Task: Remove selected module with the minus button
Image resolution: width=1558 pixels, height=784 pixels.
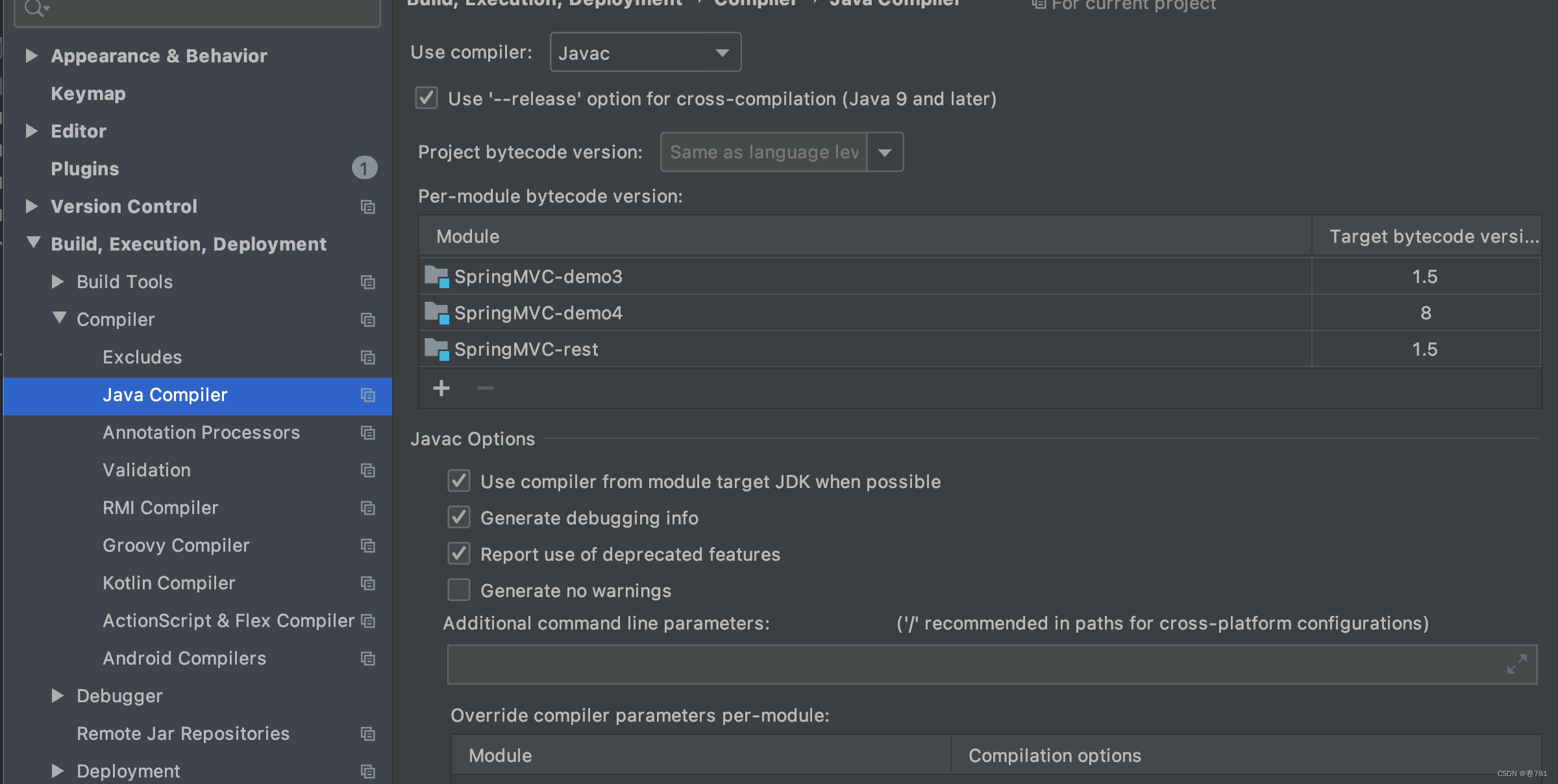Action: (x=484, y=387)
